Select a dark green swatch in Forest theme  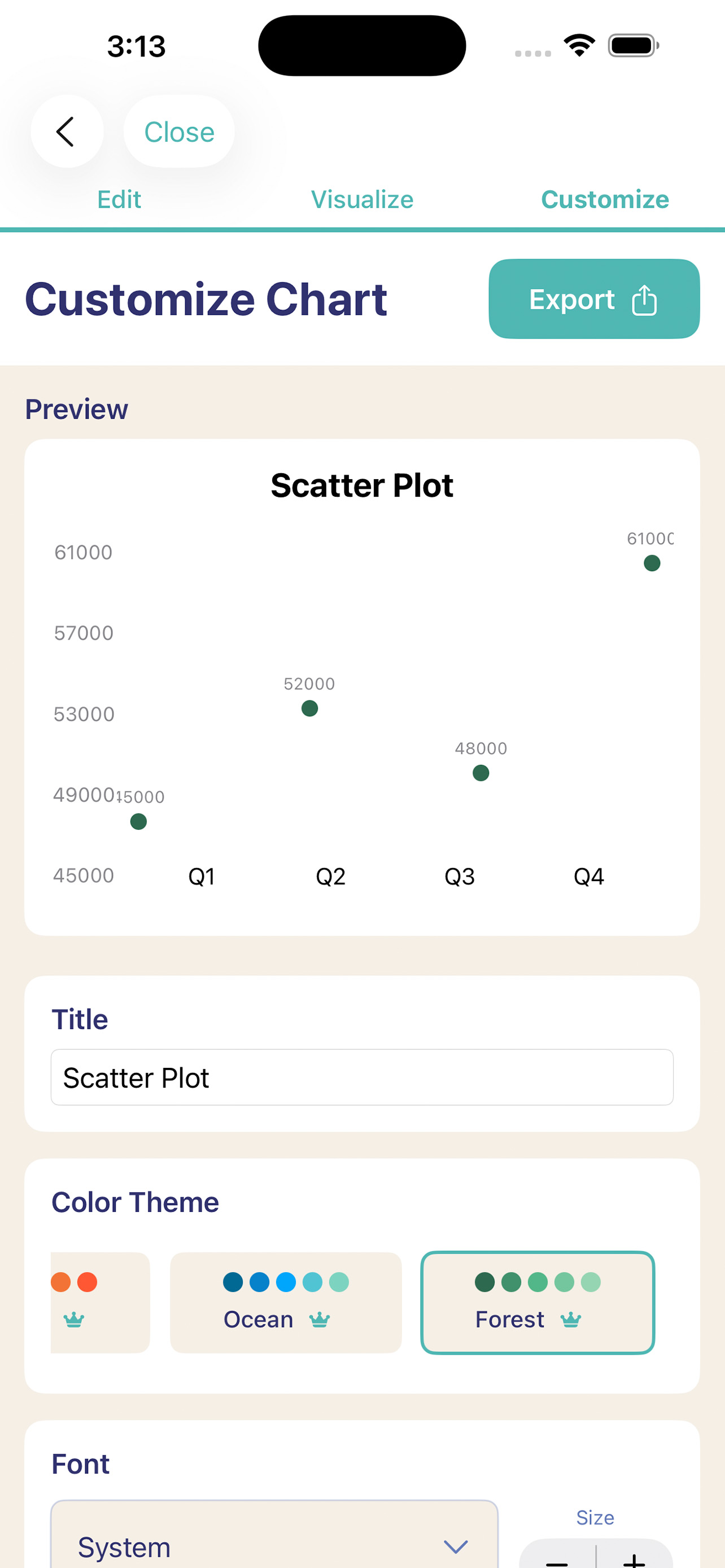point(485,1281)
